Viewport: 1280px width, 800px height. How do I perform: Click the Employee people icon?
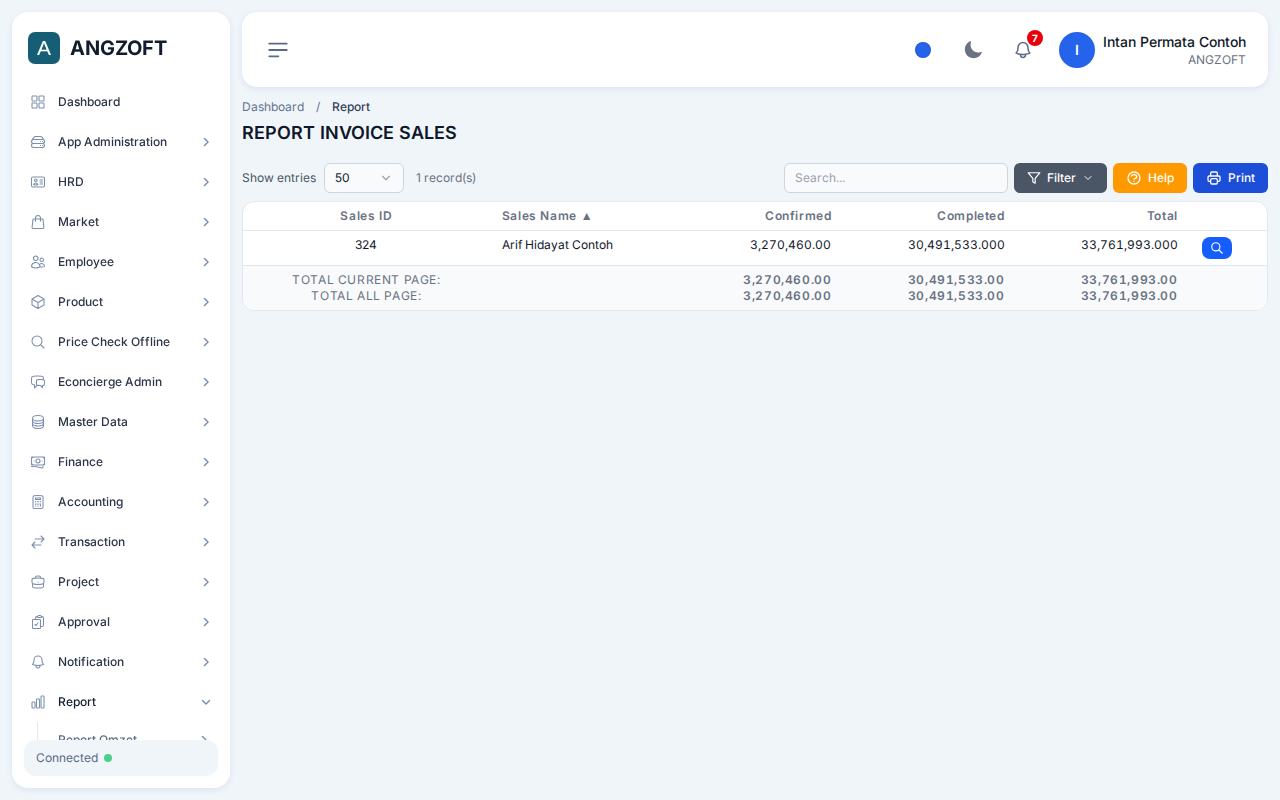pyautogui.click(x=38, y=262)
